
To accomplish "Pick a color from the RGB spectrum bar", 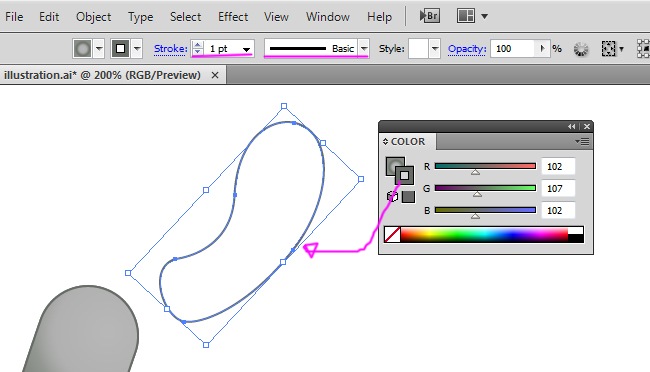I will 484,234.
